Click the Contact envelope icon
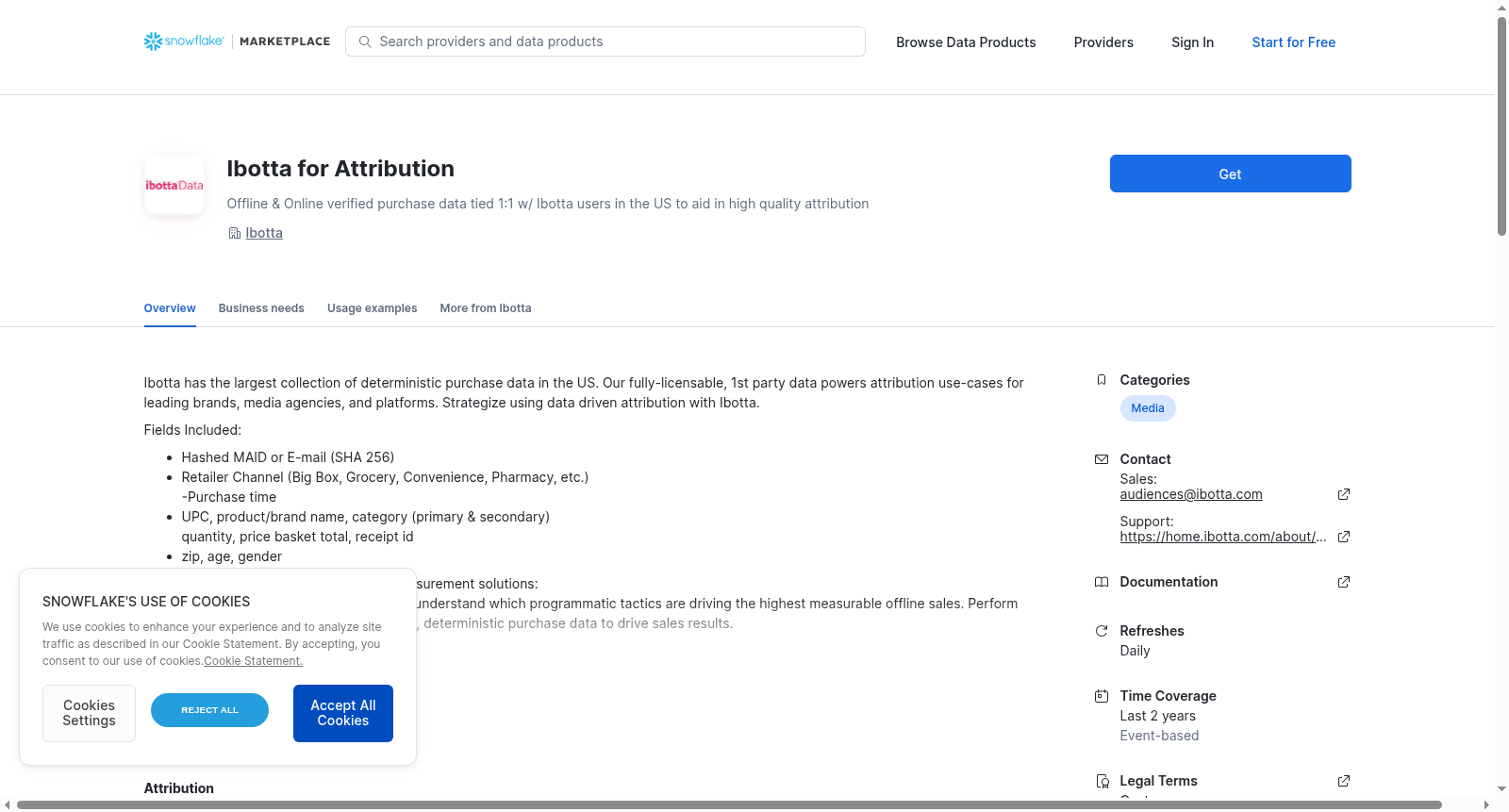 point(1102,459)
